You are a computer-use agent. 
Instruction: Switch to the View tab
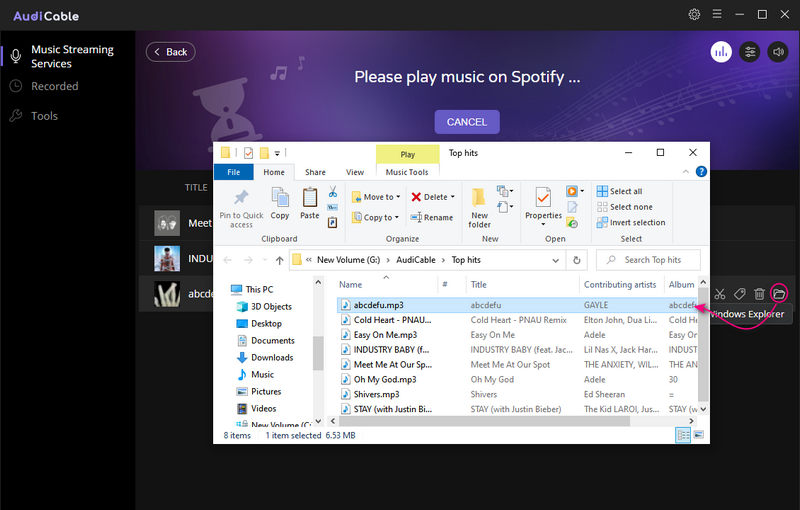point(355,172)
